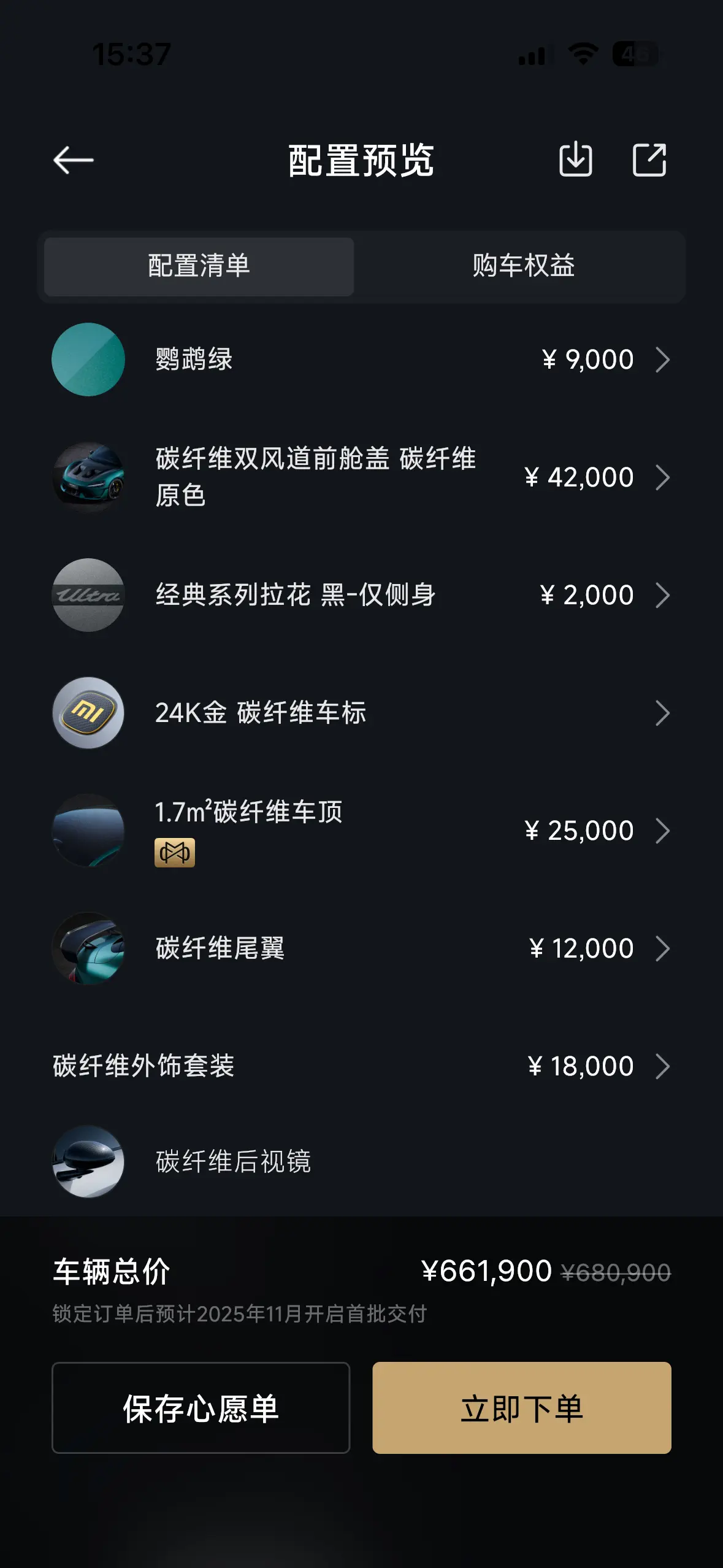
Task: Tap the share icon in header
Action: [x=649, y=160]
